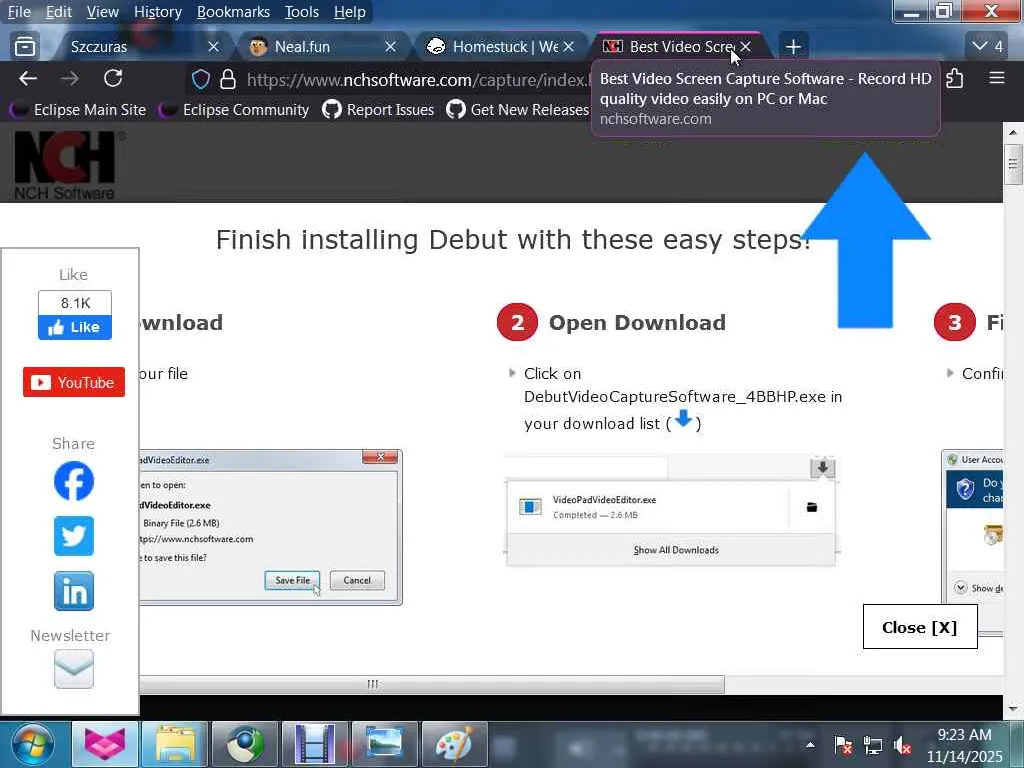
Task: Click the horizontal page scrollbar
Action: [431, 684]
